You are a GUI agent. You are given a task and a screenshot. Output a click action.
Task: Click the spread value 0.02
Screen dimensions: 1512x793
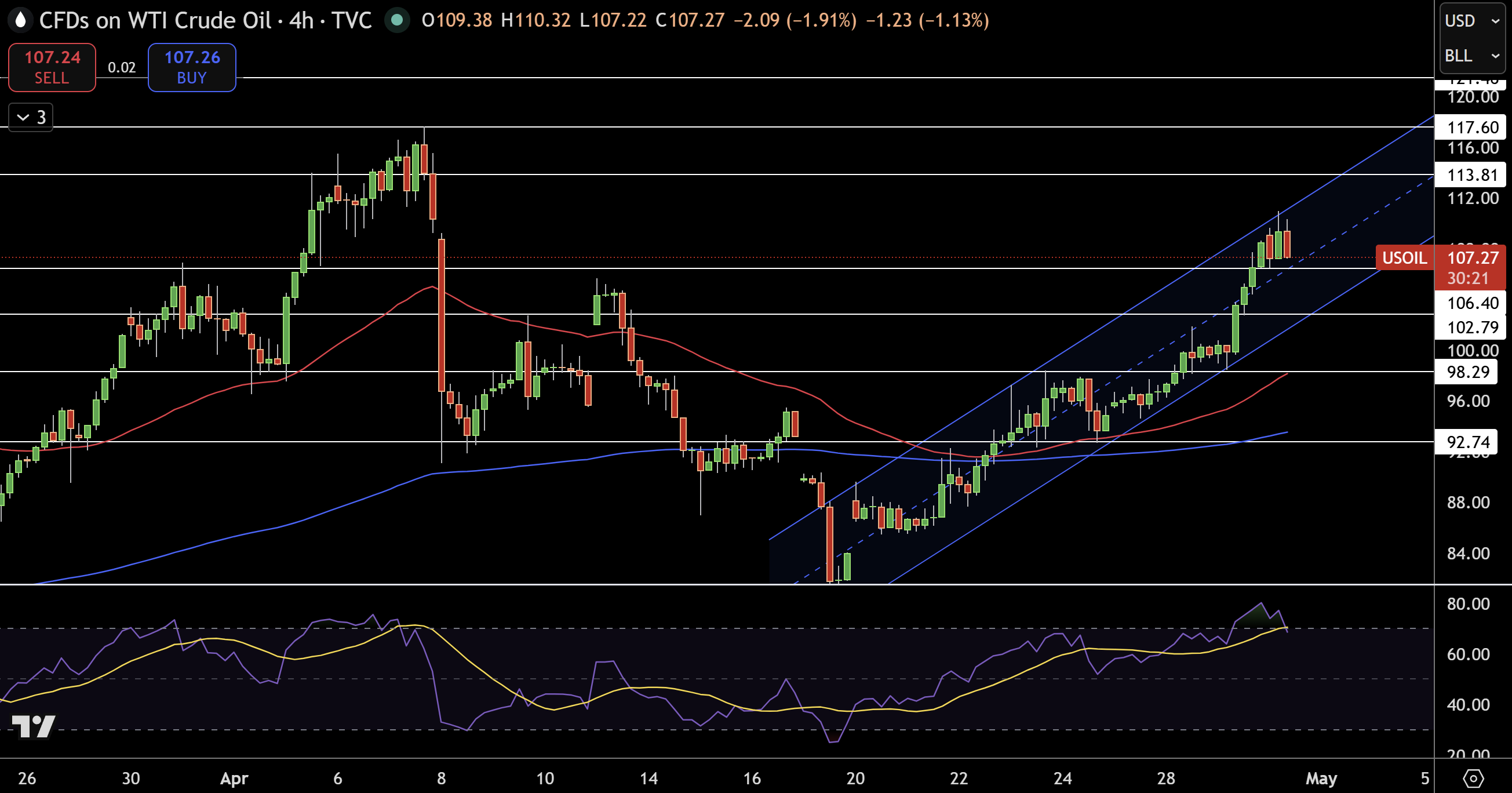coord(122,67)
